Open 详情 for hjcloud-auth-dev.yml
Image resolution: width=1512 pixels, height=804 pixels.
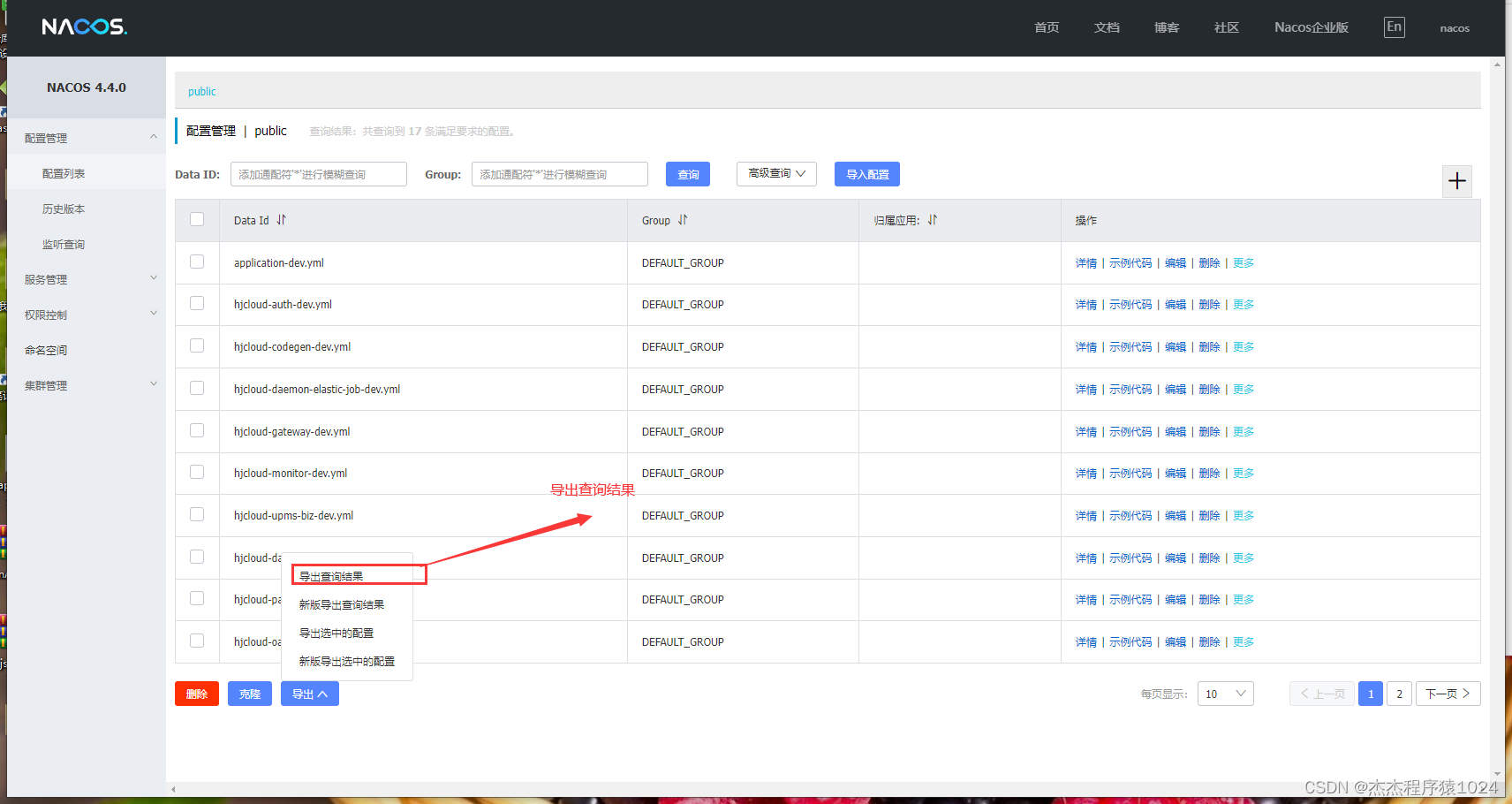[1085, 304]
